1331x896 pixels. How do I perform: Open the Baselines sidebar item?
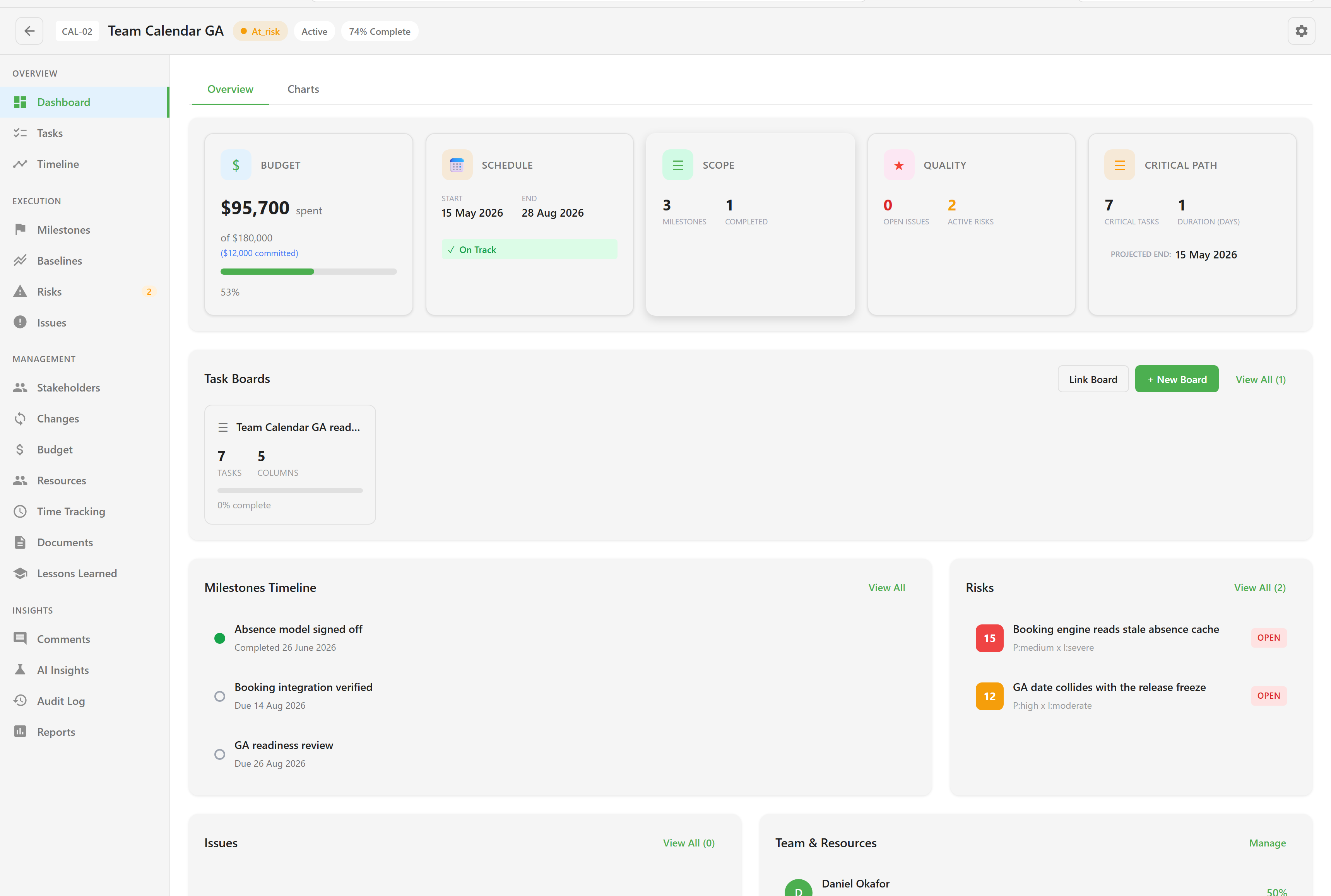coord(85,261)
